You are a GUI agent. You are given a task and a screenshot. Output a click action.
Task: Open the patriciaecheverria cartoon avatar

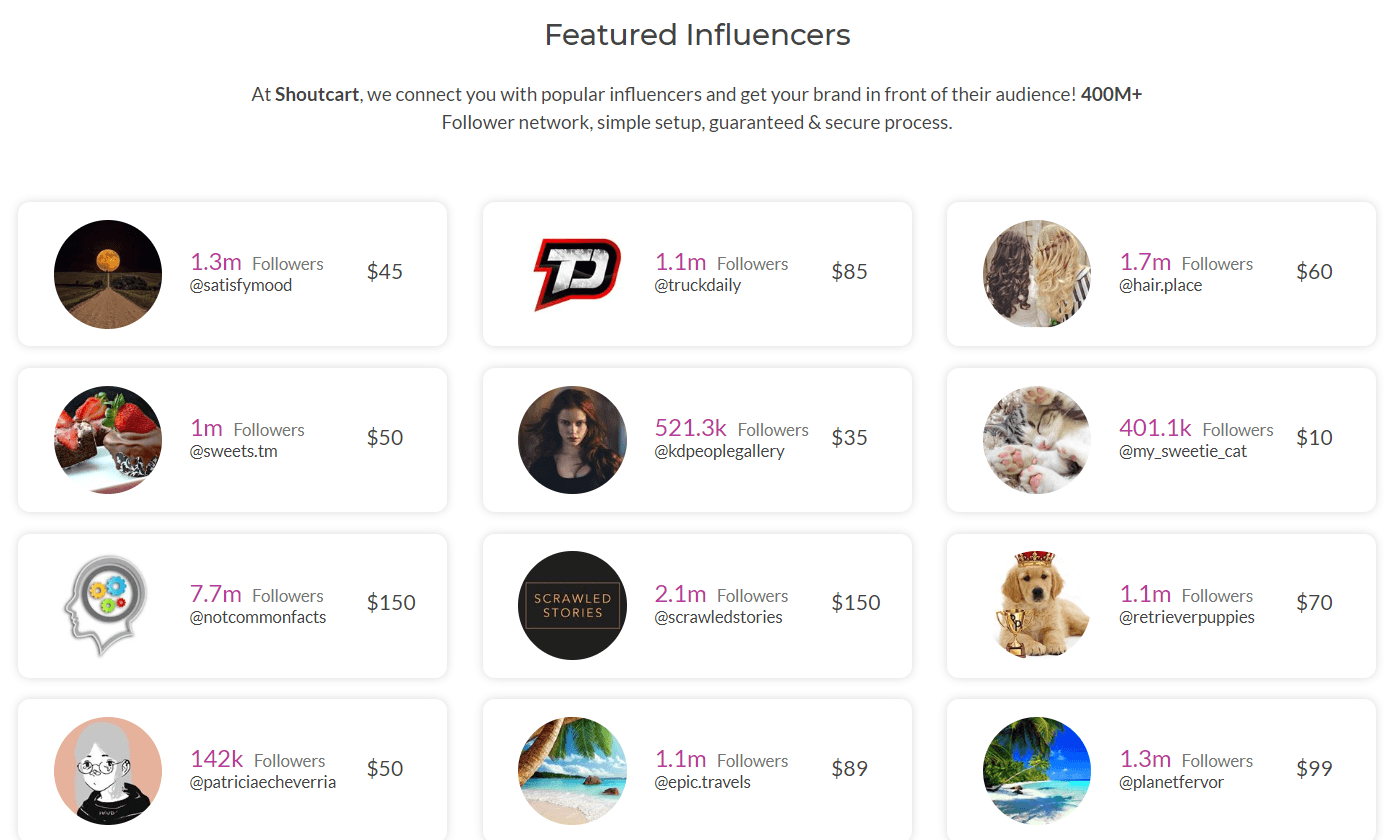tap(108, 771)
